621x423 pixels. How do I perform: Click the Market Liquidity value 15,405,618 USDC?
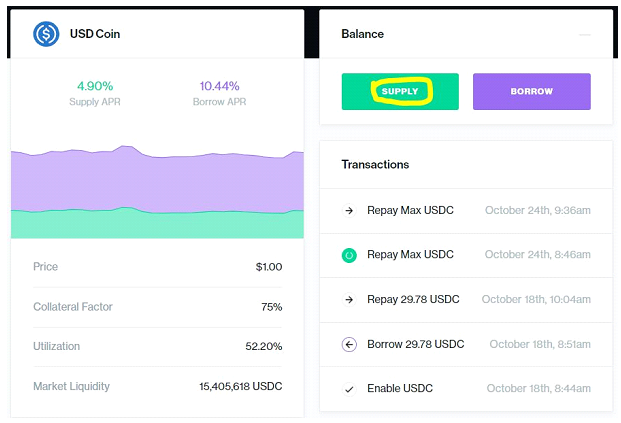pyautogui.click(x=240, y=386)
